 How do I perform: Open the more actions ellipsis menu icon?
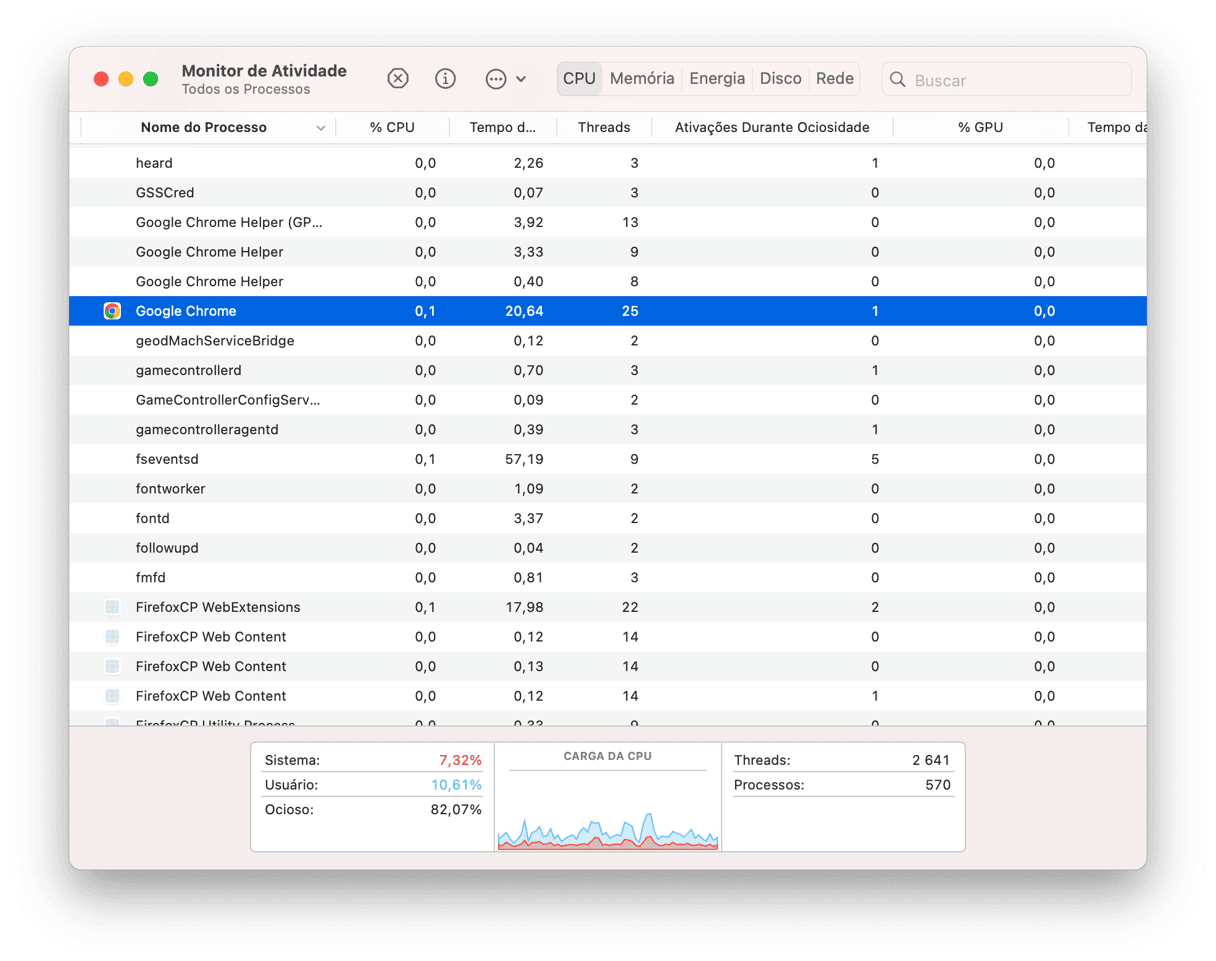[505, 79]
